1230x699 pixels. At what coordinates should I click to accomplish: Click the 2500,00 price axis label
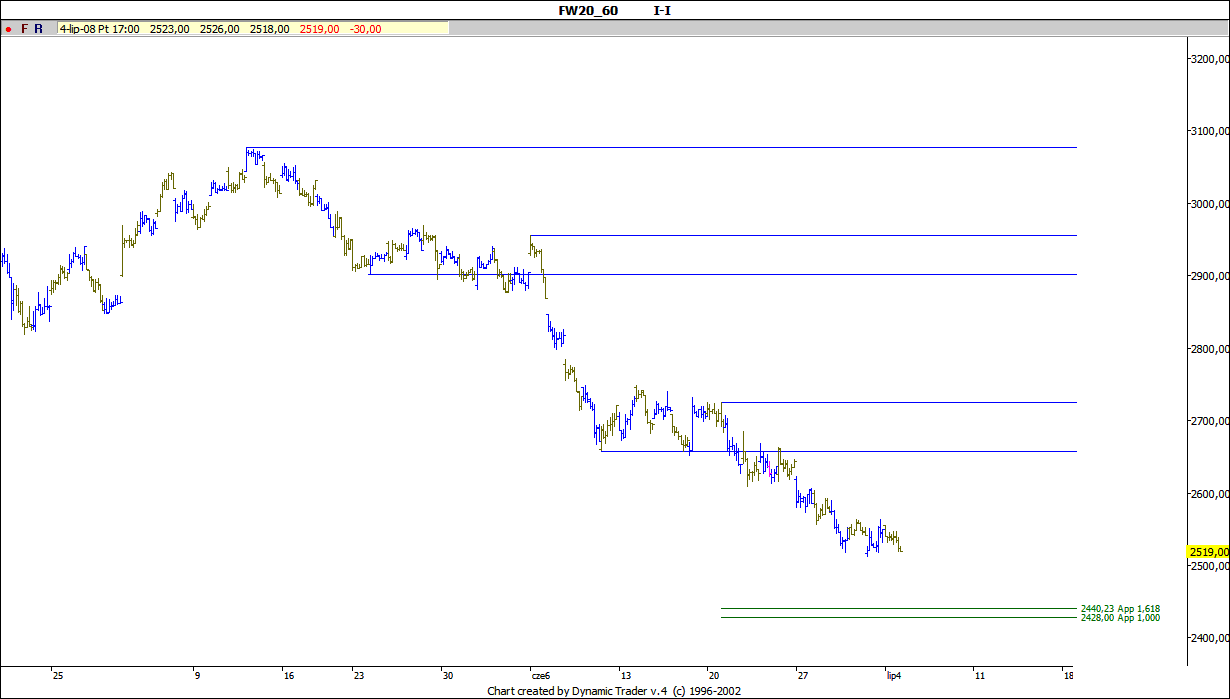click(x=1209, y=566)
